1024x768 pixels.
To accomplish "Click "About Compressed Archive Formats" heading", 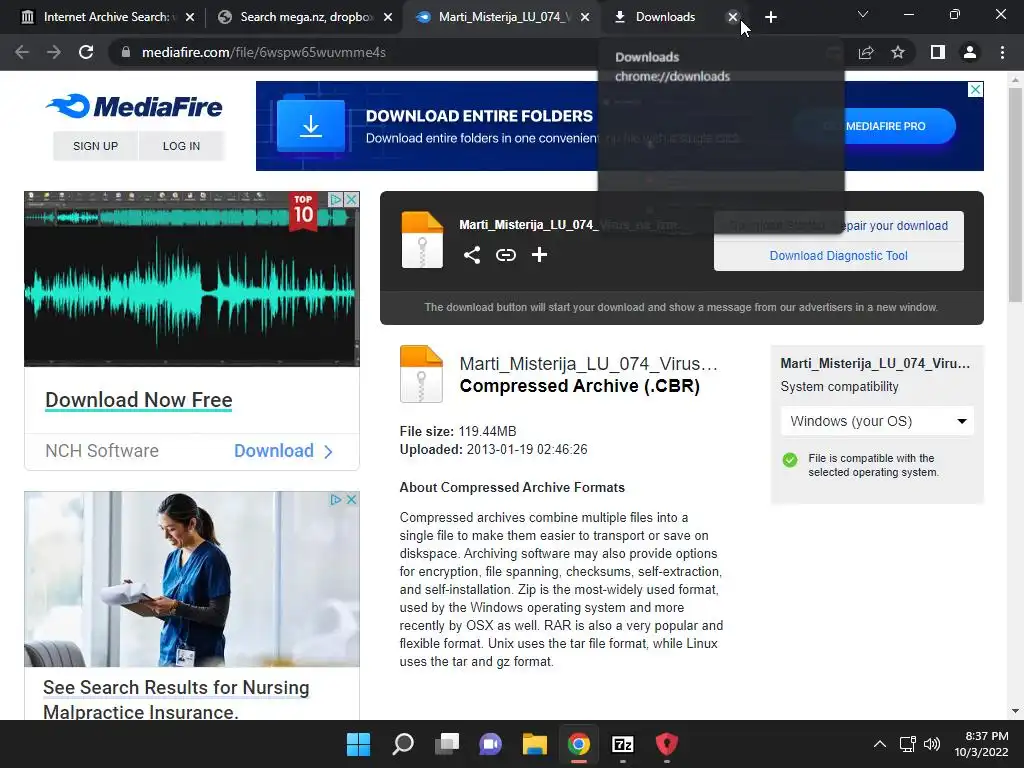I will click(x=512, y=487).
